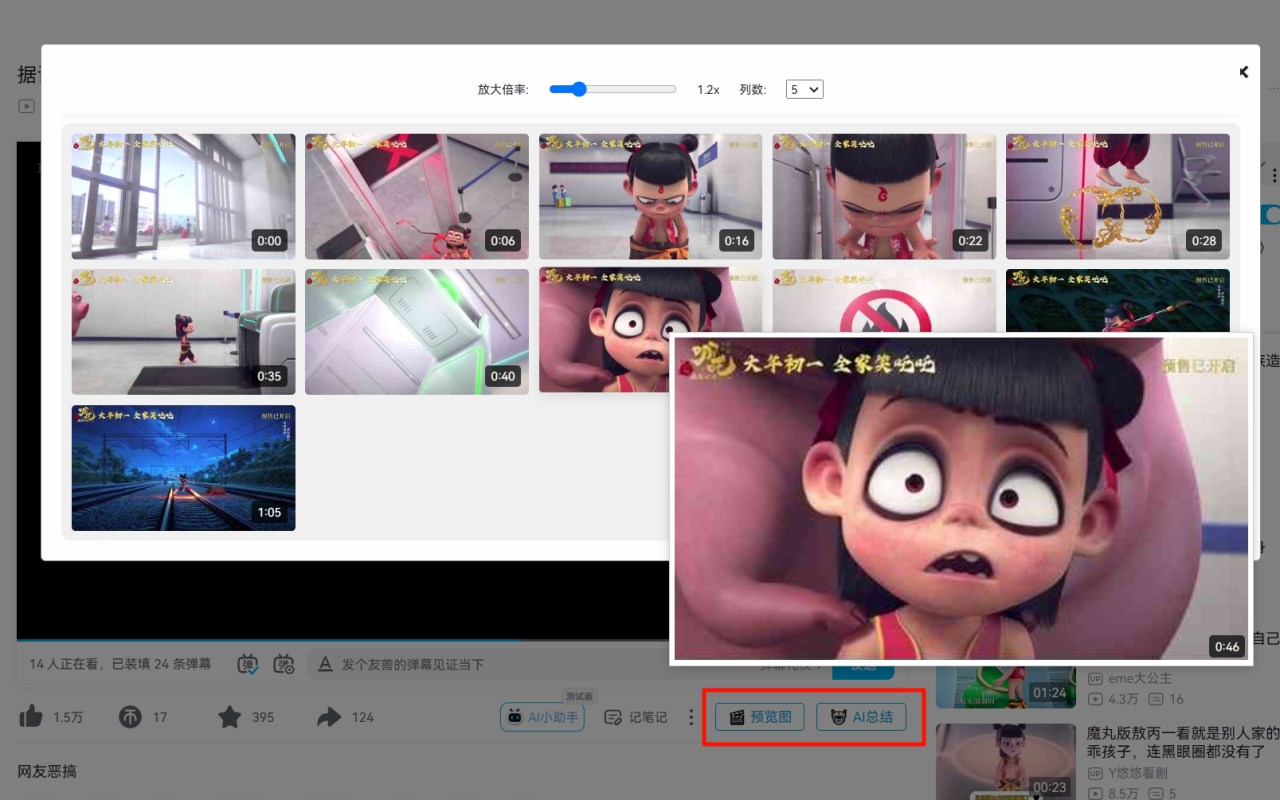Select thumbnail at 0:16
Image resolution: width=1280 pixels, height=800 pixels.
tap(650, 197)
